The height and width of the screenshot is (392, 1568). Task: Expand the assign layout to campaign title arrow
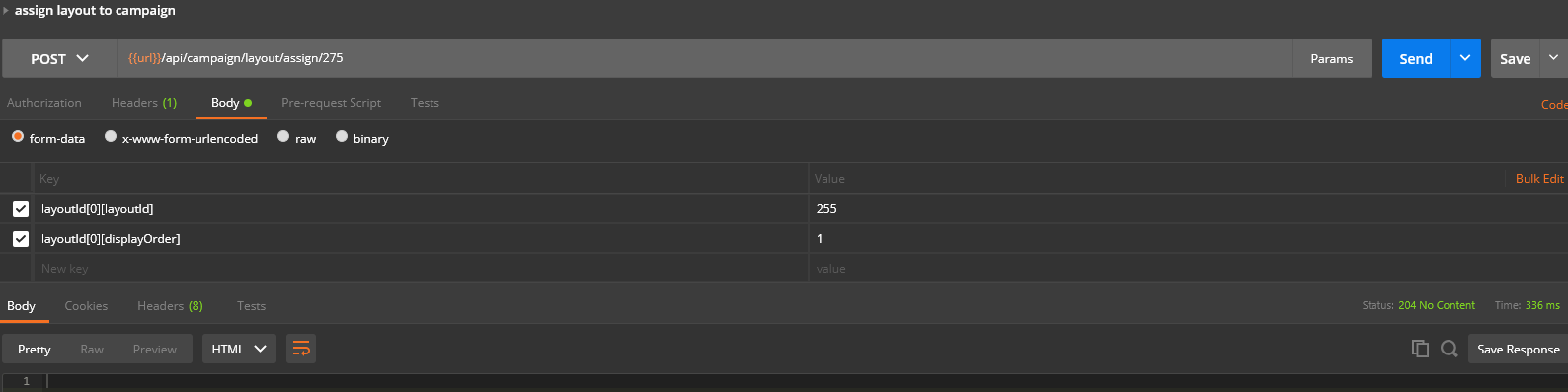coord(6,11)
